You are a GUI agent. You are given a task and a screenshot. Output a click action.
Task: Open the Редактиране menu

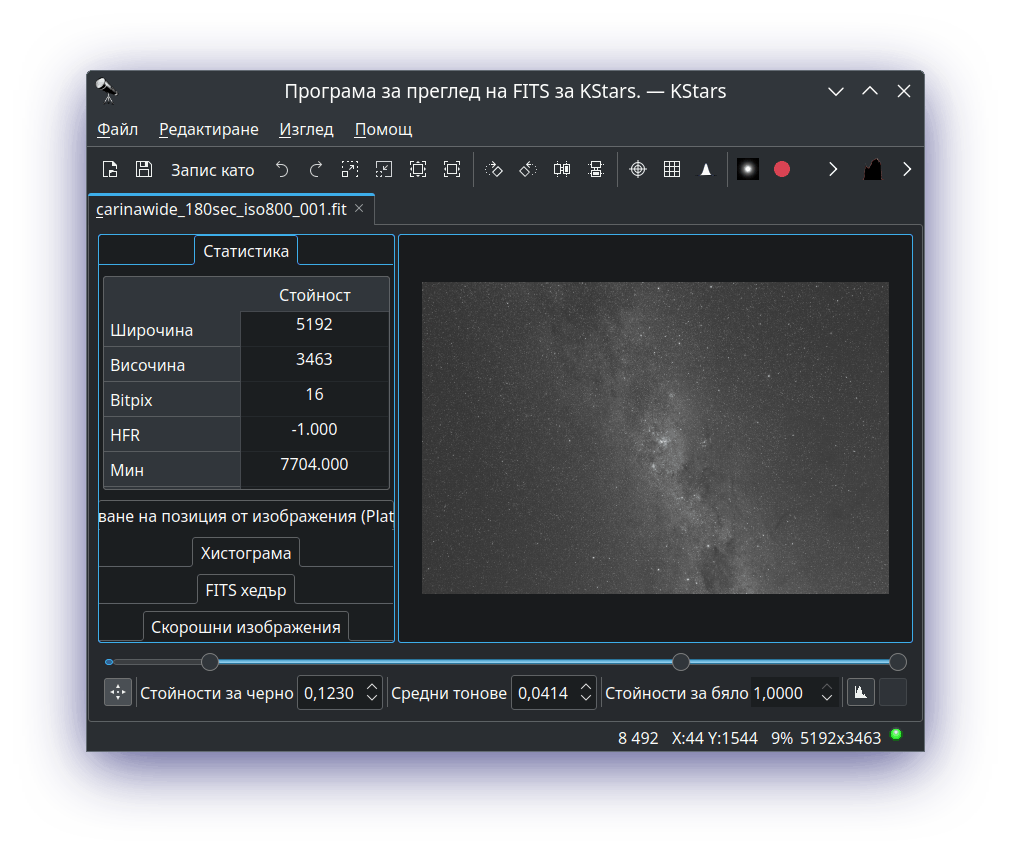(x=208, y=129)
